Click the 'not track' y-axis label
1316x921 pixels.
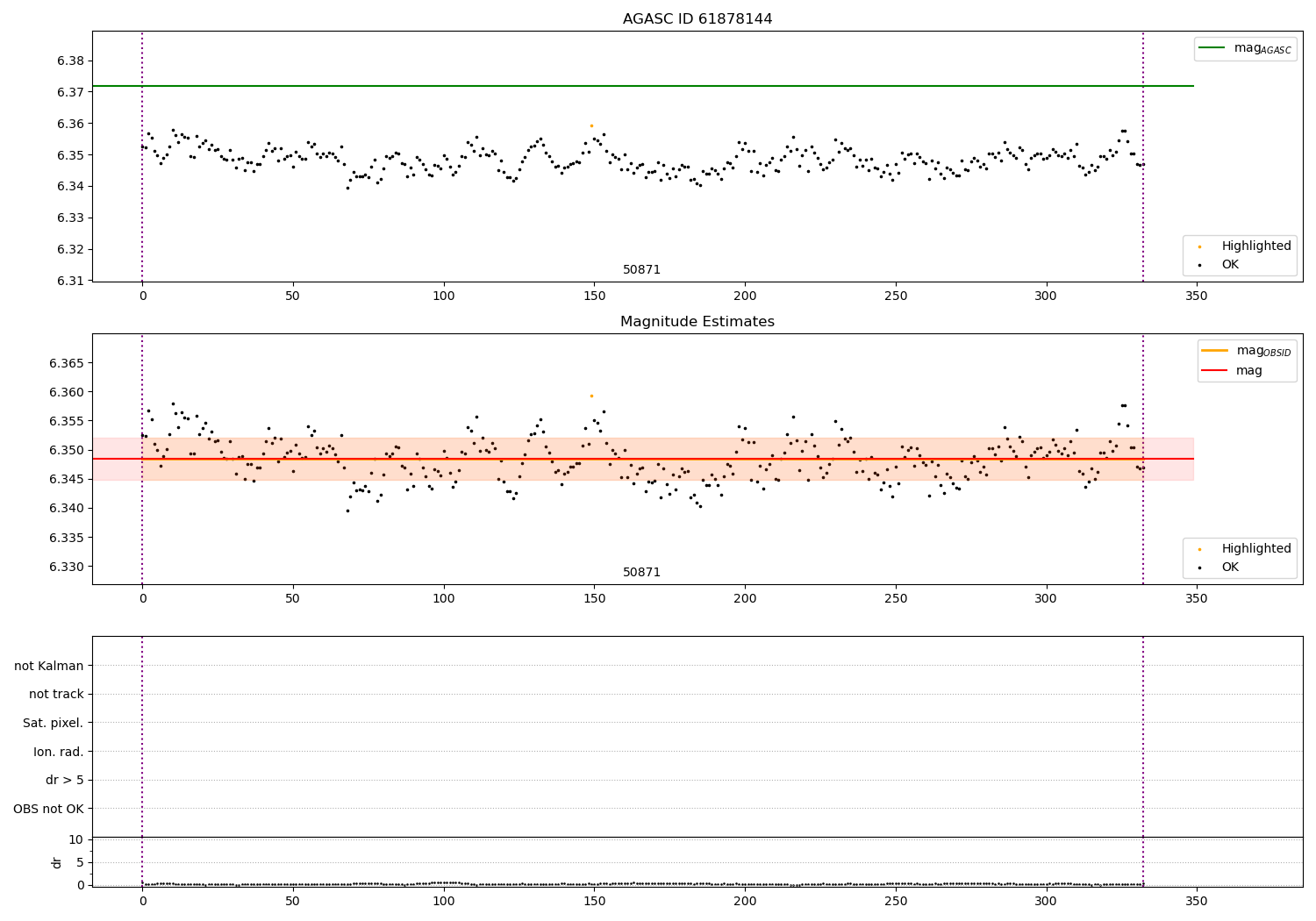coord(56,694)
